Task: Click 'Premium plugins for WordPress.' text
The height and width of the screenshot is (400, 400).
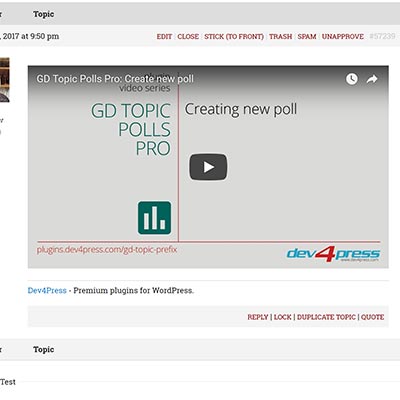Action: [133, 290]
